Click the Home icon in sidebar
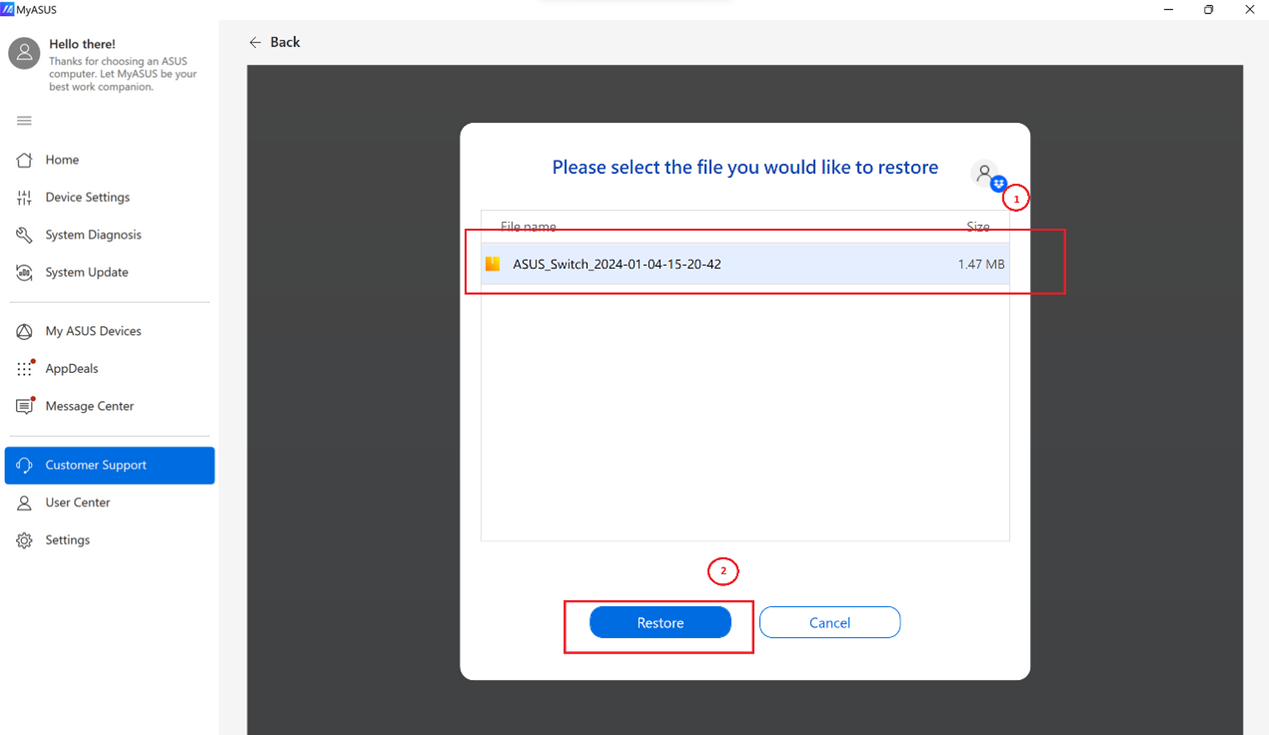 [25, 160]
